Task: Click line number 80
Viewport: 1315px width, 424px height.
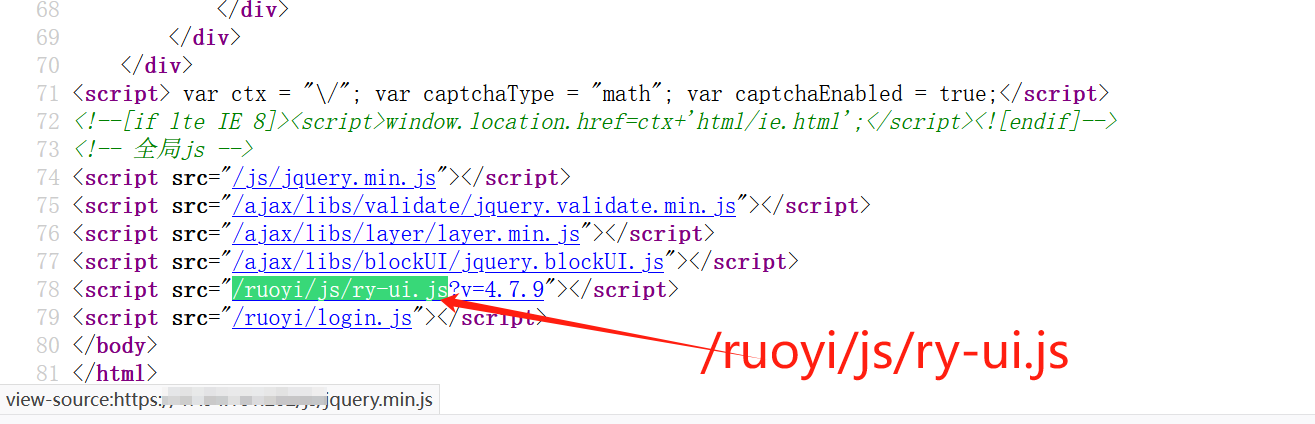Action: 48,346
